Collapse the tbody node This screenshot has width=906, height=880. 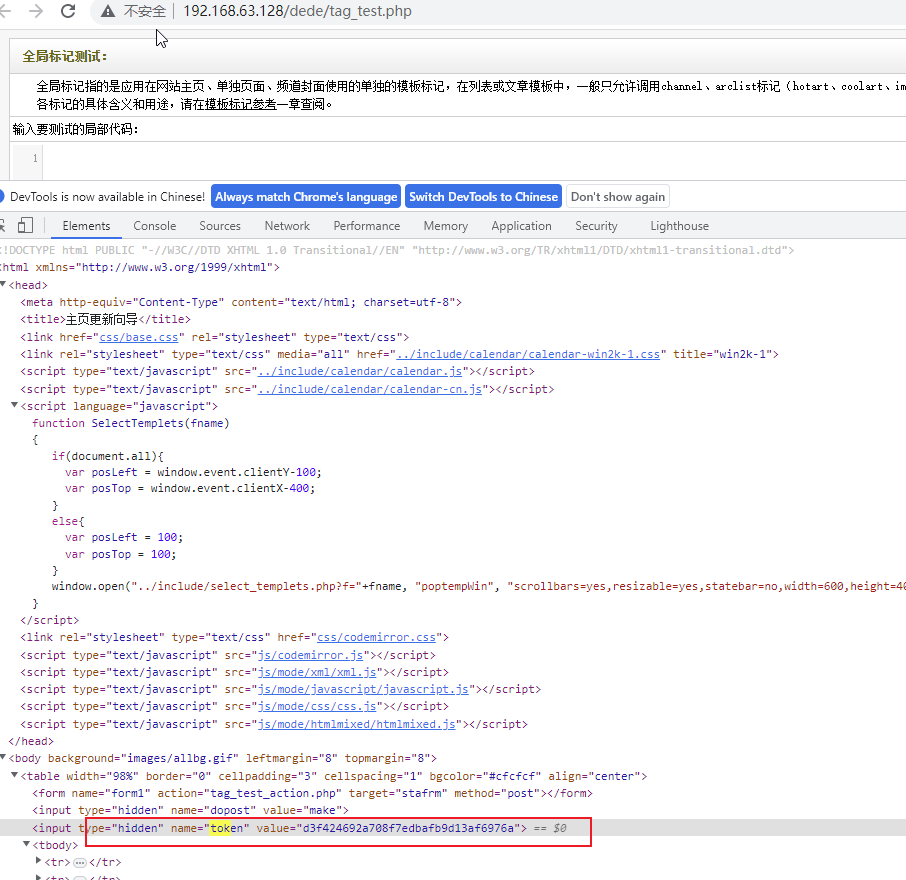pyautogui.click(x=26, y=844)
